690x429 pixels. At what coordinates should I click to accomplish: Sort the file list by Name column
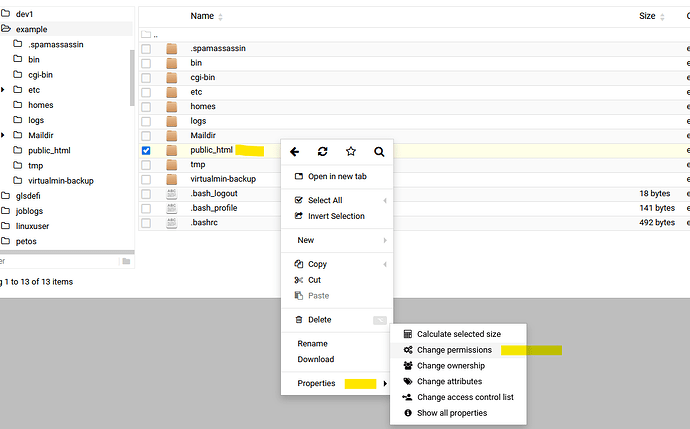[202, 16]
